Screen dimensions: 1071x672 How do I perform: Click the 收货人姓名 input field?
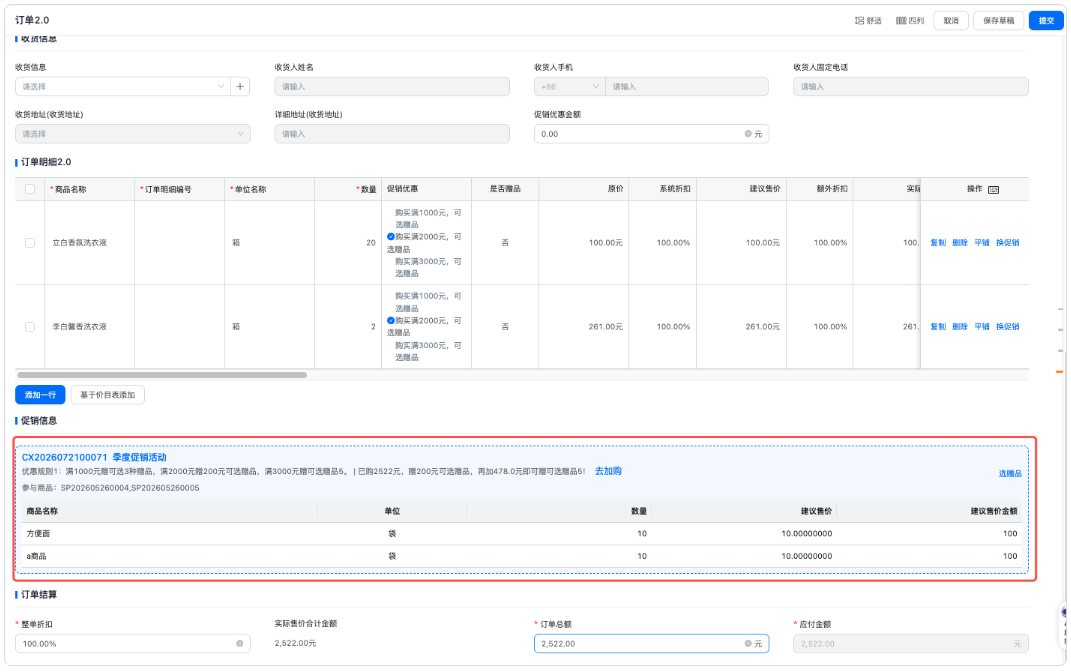tap(392, 87)
